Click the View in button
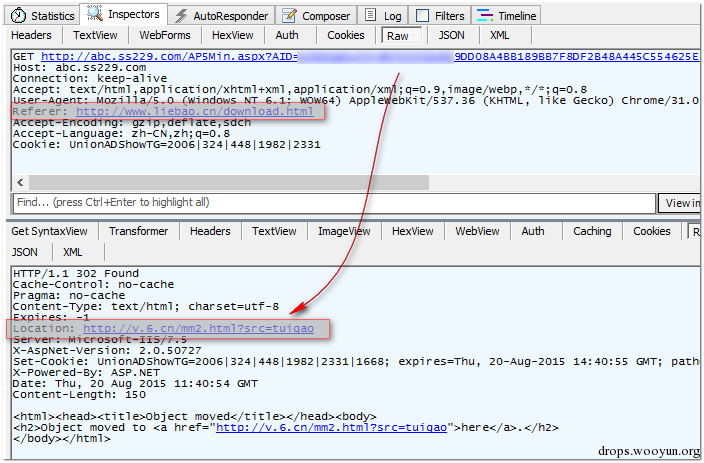Image resolution: width=704 pixels, height=463 pixels. [680, 203]
